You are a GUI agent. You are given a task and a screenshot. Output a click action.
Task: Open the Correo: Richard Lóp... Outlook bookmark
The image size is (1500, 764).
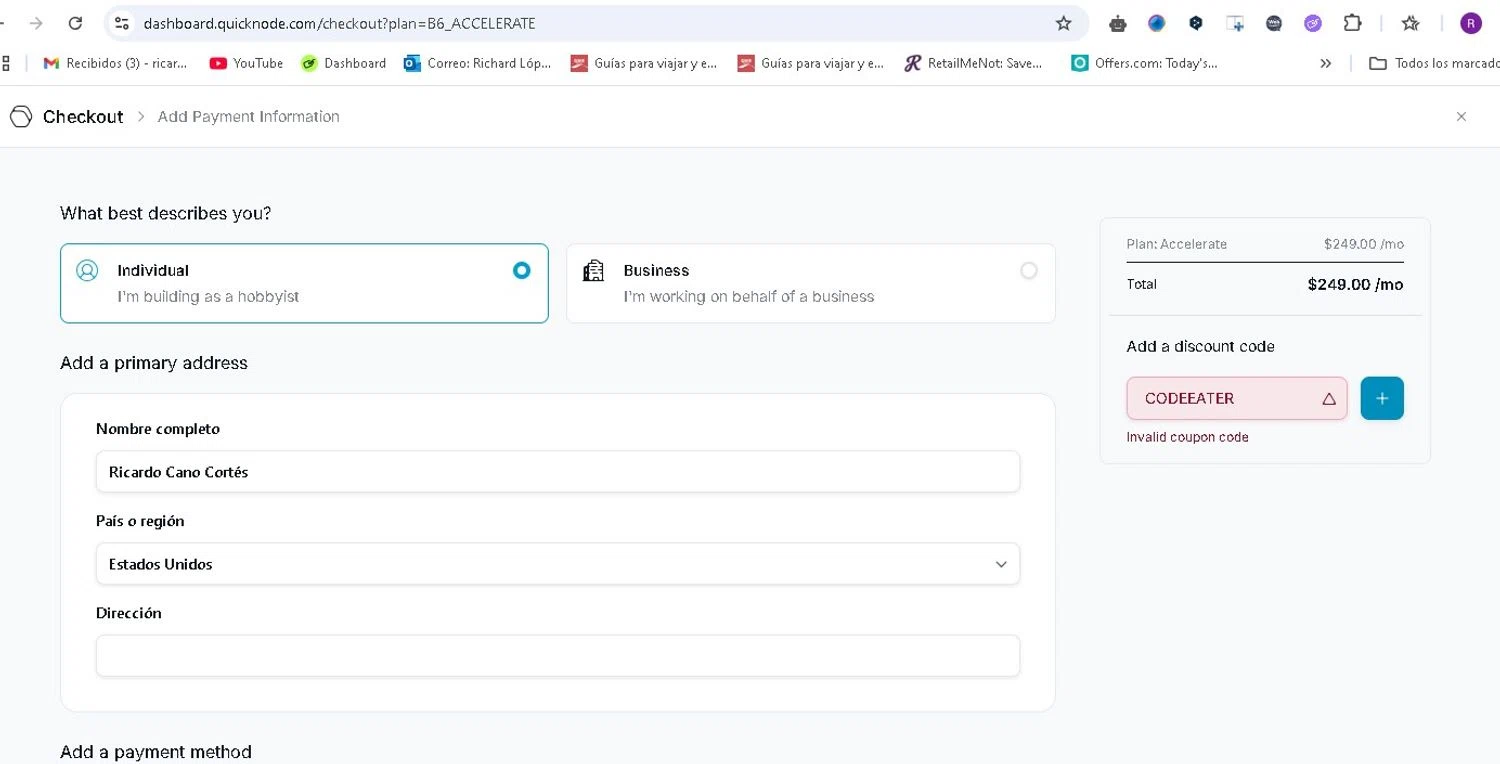pyautogui.click(x=477, y=63)
